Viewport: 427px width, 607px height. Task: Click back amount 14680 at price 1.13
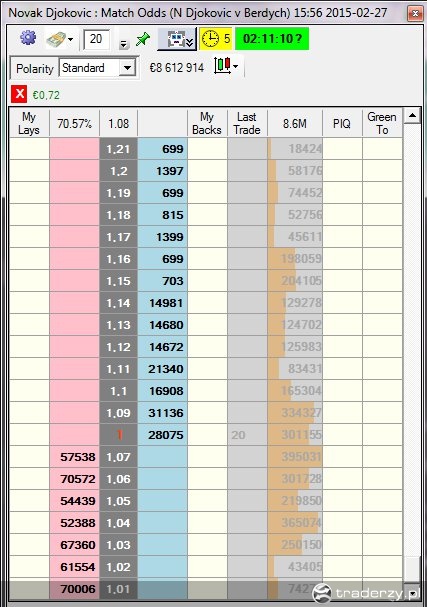[x=163, y=325]
